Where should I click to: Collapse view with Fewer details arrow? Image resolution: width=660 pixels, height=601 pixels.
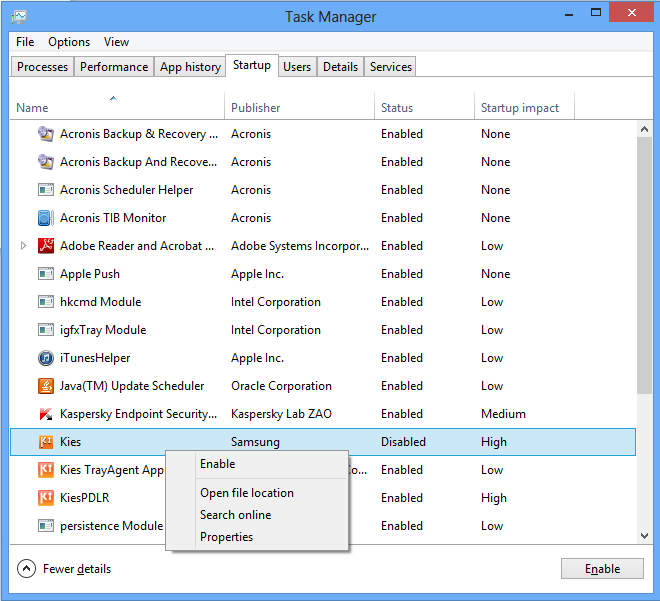point(27,569)
